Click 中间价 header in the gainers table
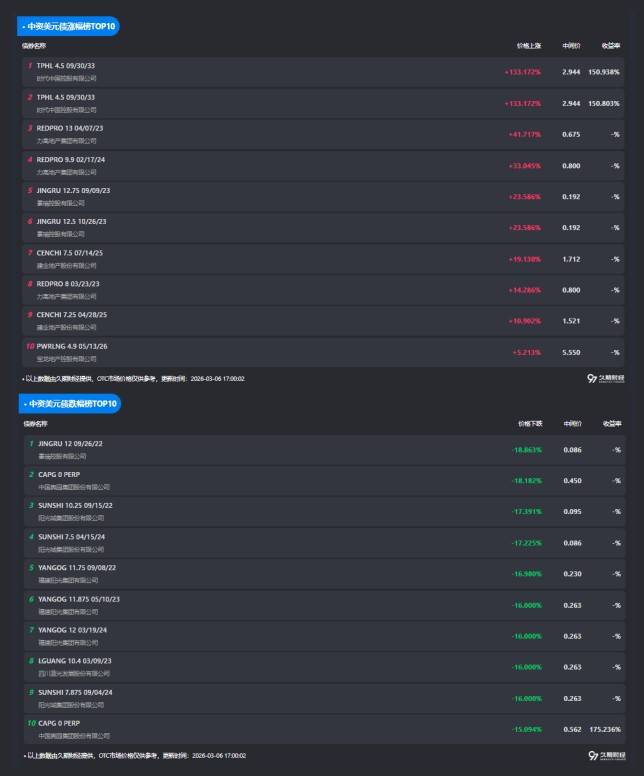The image size is (644, 776). click(x=571, y=46)
